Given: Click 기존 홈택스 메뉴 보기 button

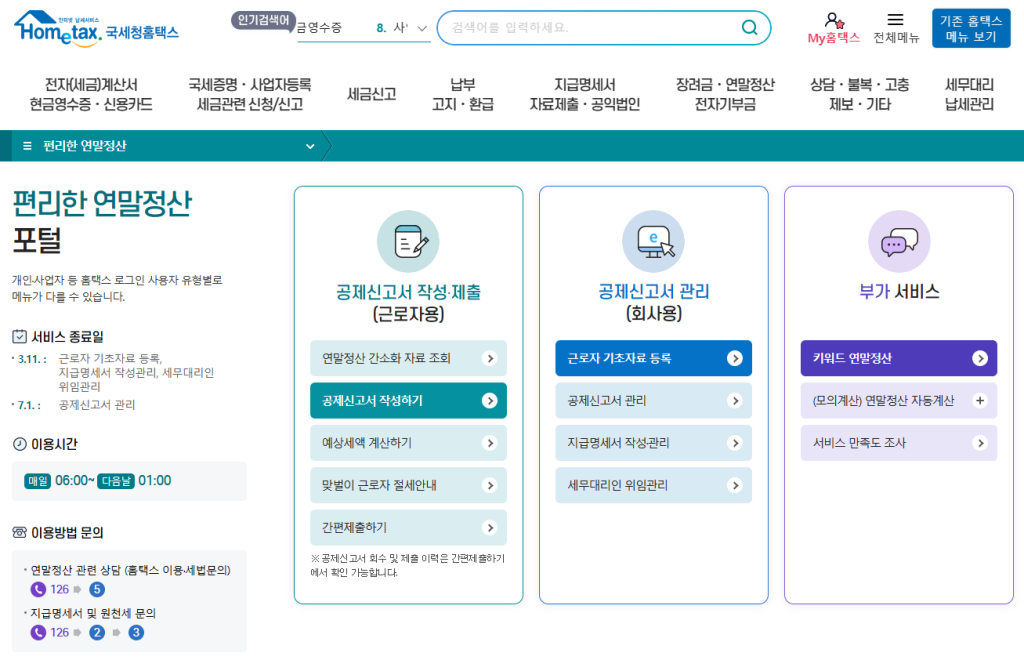Looking at the screenshot, I should 970,29.
